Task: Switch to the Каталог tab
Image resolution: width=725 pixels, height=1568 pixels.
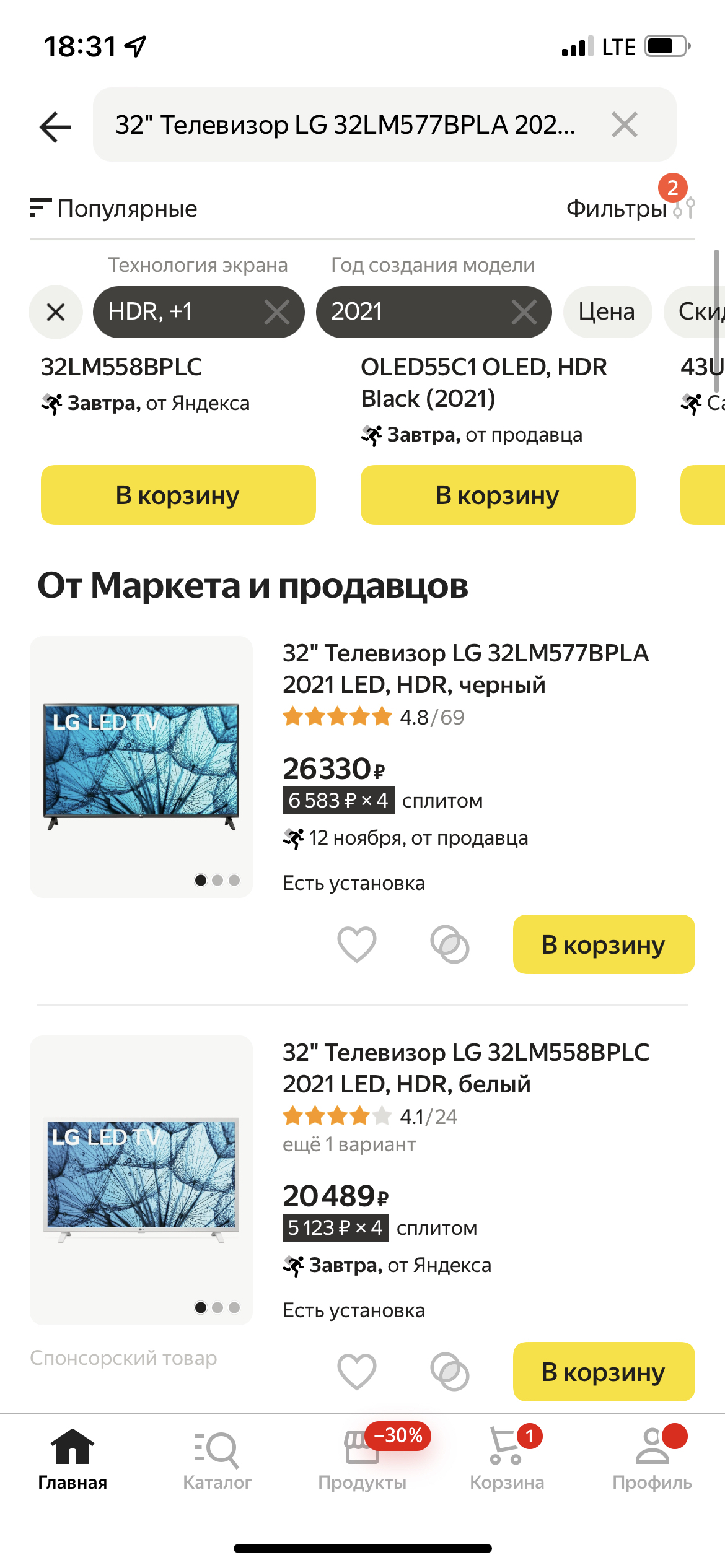Action: (217, 1460)
